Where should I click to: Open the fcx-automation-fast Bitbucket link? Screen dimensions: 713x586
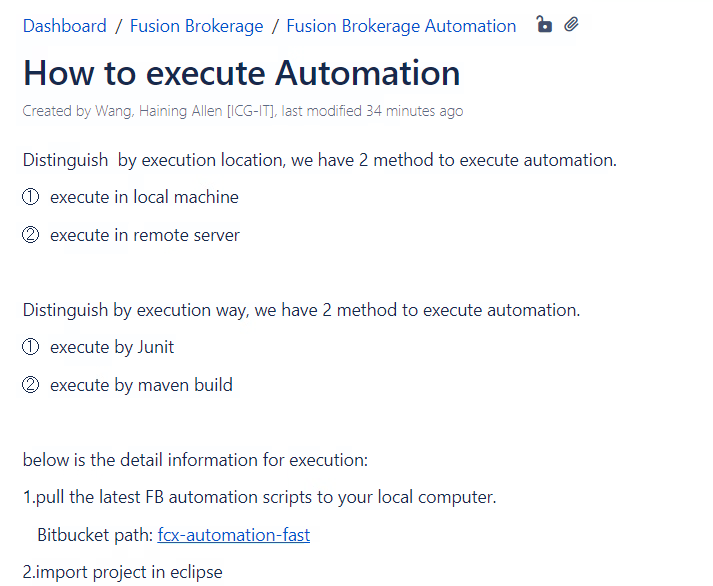[233, 535]
